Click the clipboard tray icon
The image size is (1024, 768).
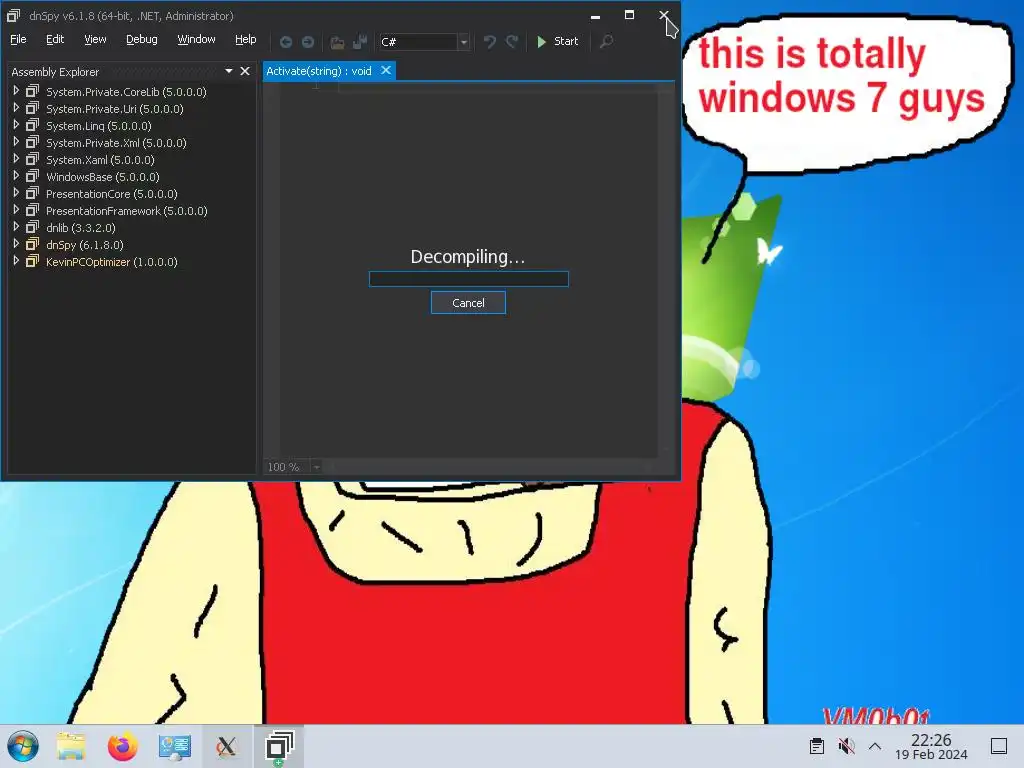(816, 746)
